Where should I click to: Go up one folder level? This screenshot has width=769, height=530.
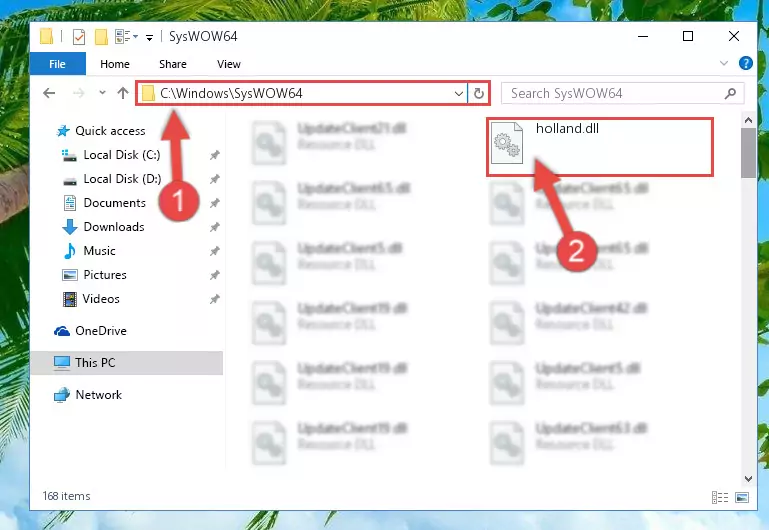tap(123, 93)
